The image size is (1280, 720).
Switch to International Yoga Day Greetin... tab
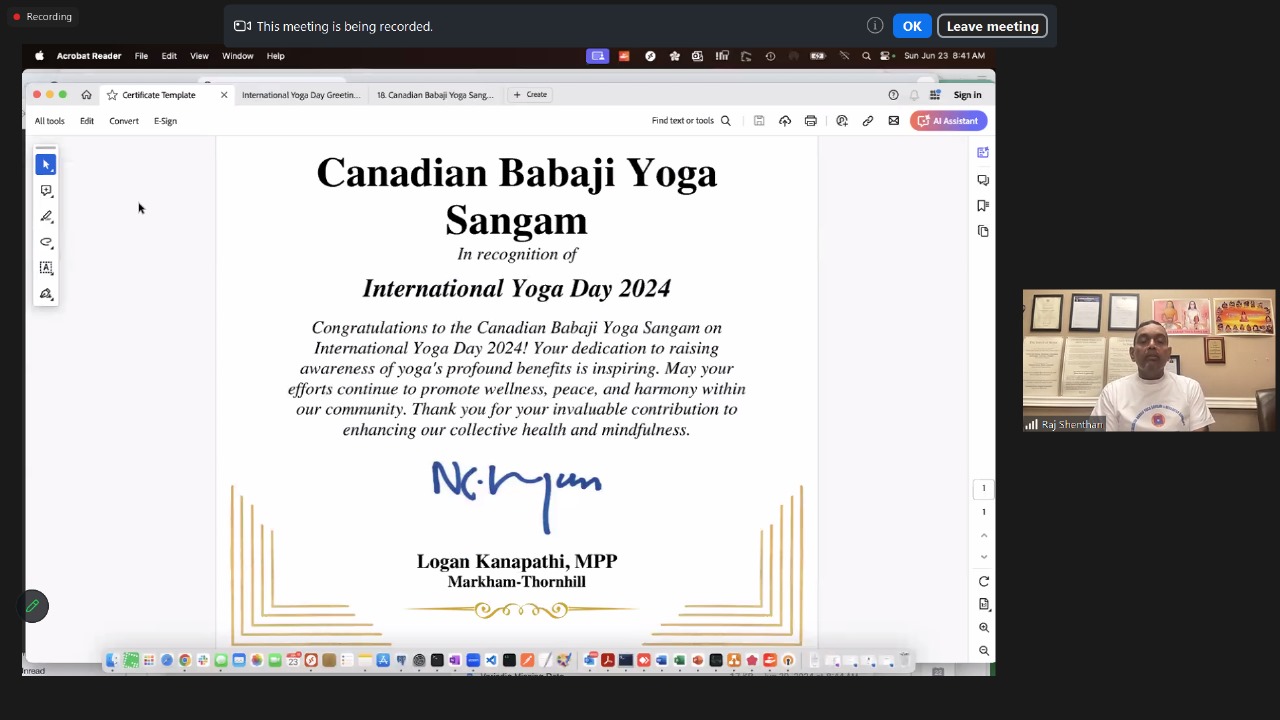click(300, 95)
